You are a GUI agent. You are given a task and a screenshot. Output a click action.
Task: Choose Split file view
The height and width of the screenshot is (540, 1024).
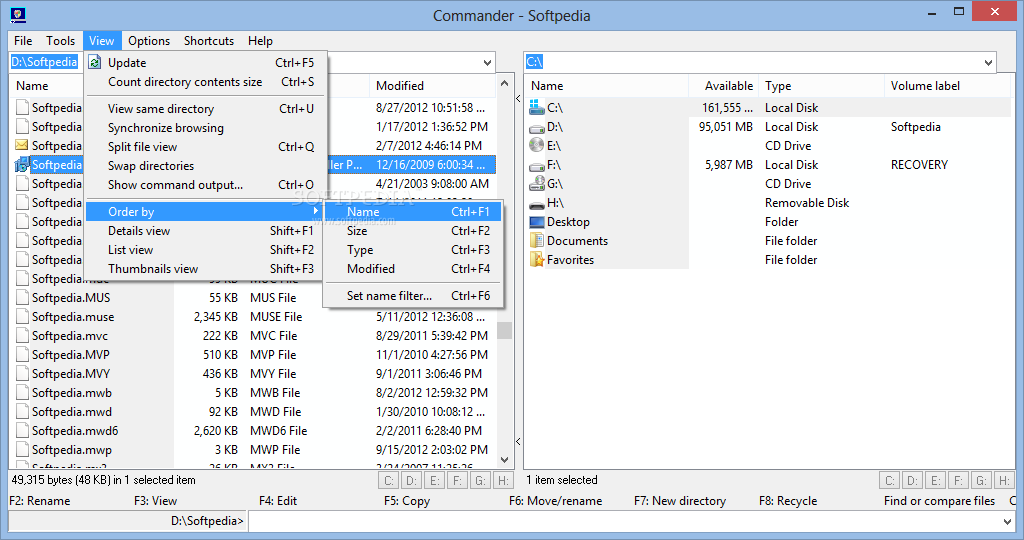click(204, 147)
